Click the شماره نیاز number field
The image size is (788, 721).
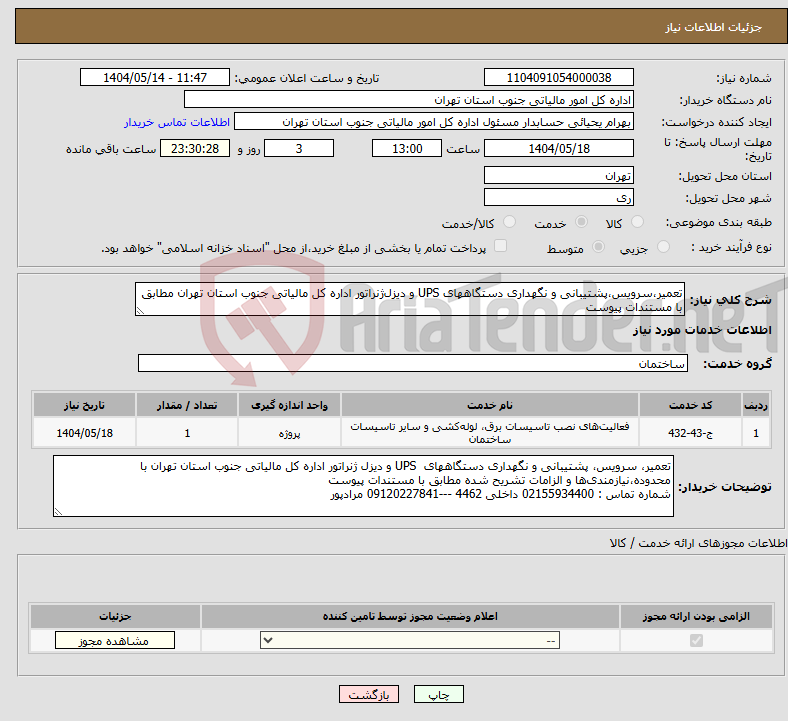coord(558,77)
